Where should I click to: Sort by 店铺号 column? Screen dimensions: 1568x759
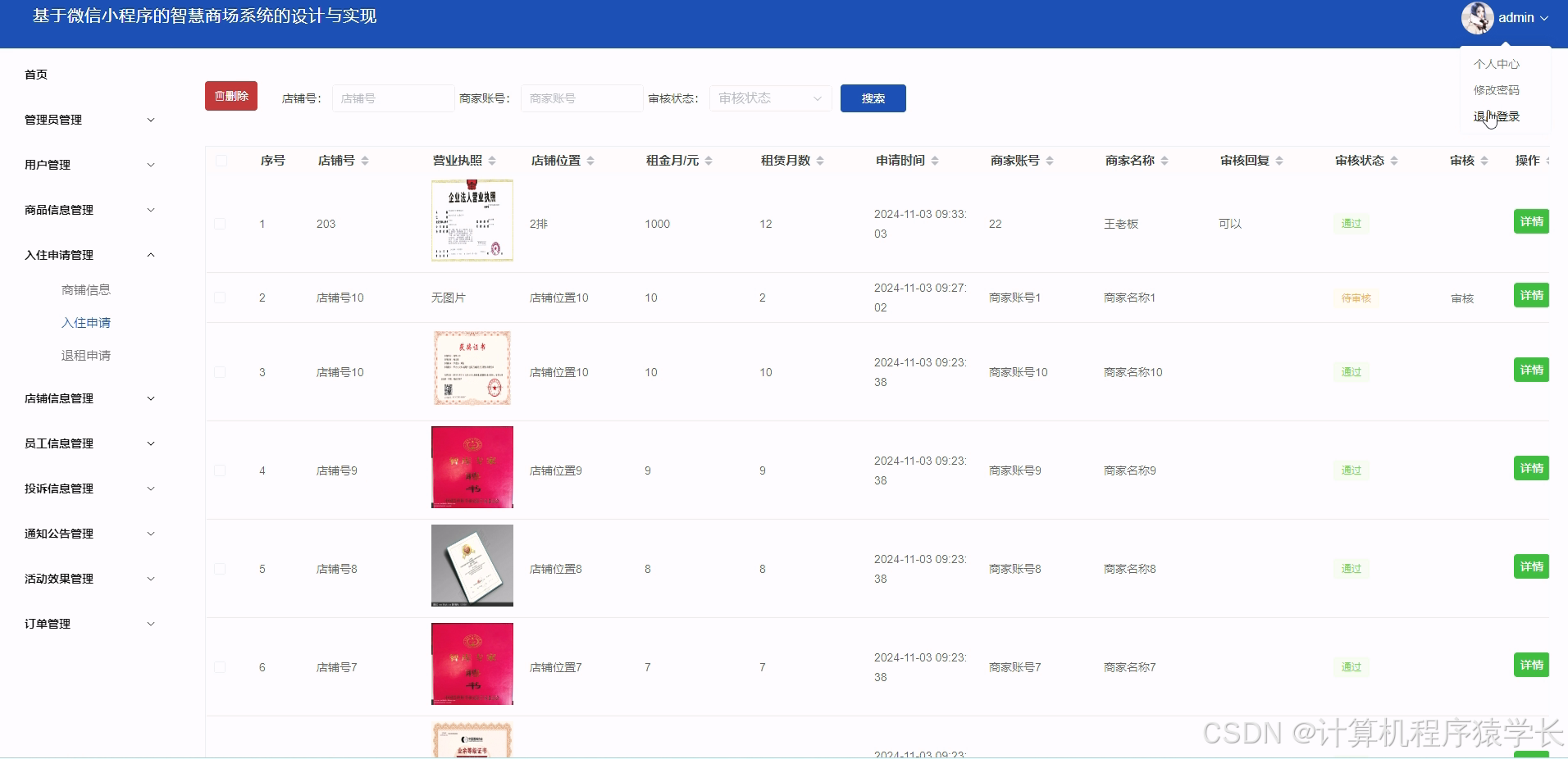(367, 161)
